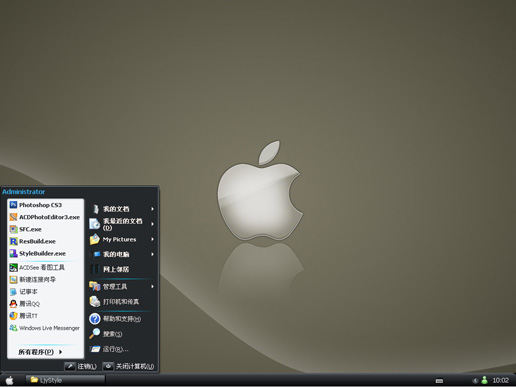Click 管理工具 icon
This screenshot has width=516, height=387.
(x=95, y=286)
